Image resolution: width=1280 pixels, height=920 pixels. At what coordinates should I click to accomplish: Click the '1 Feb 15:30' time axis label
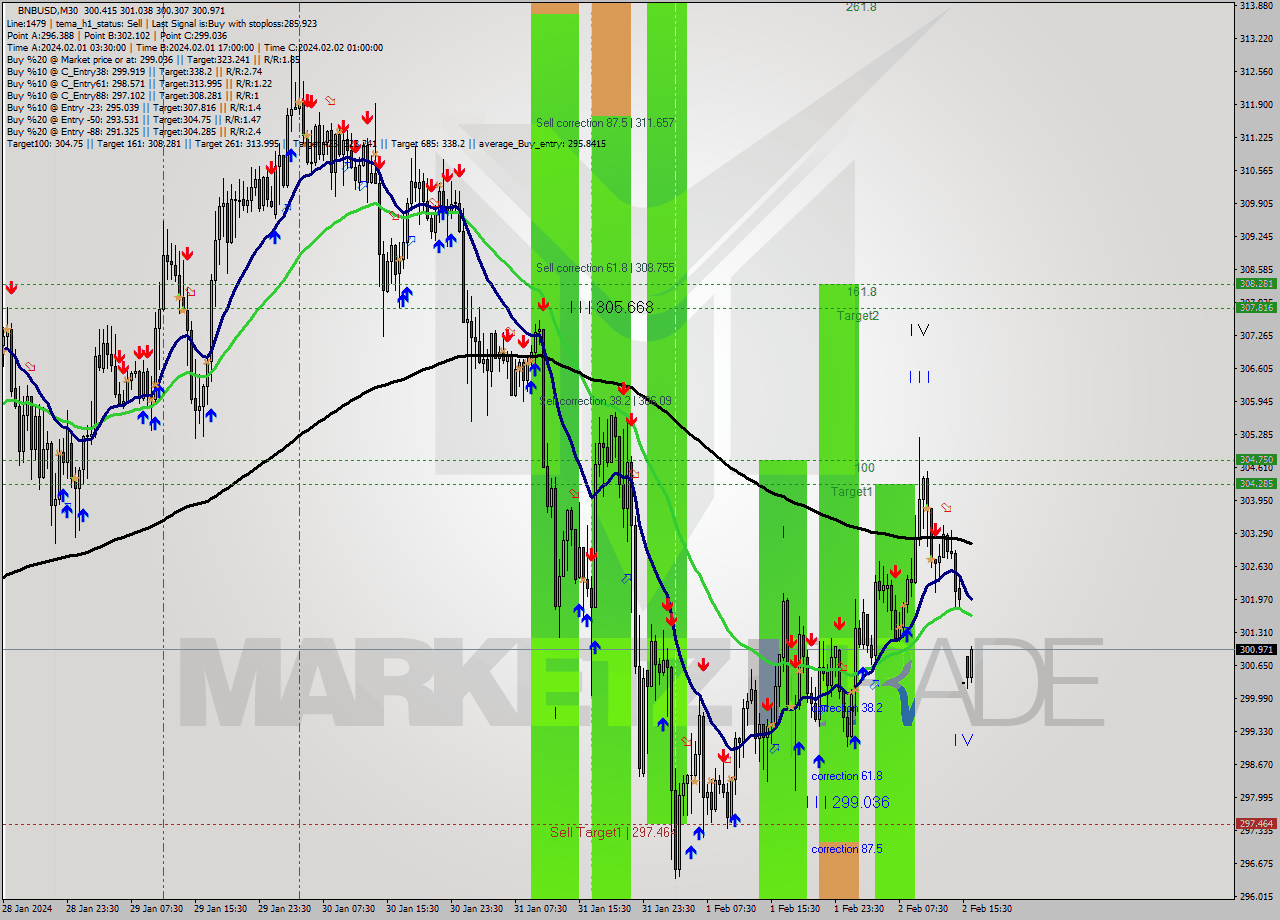[x=795, y=909]
